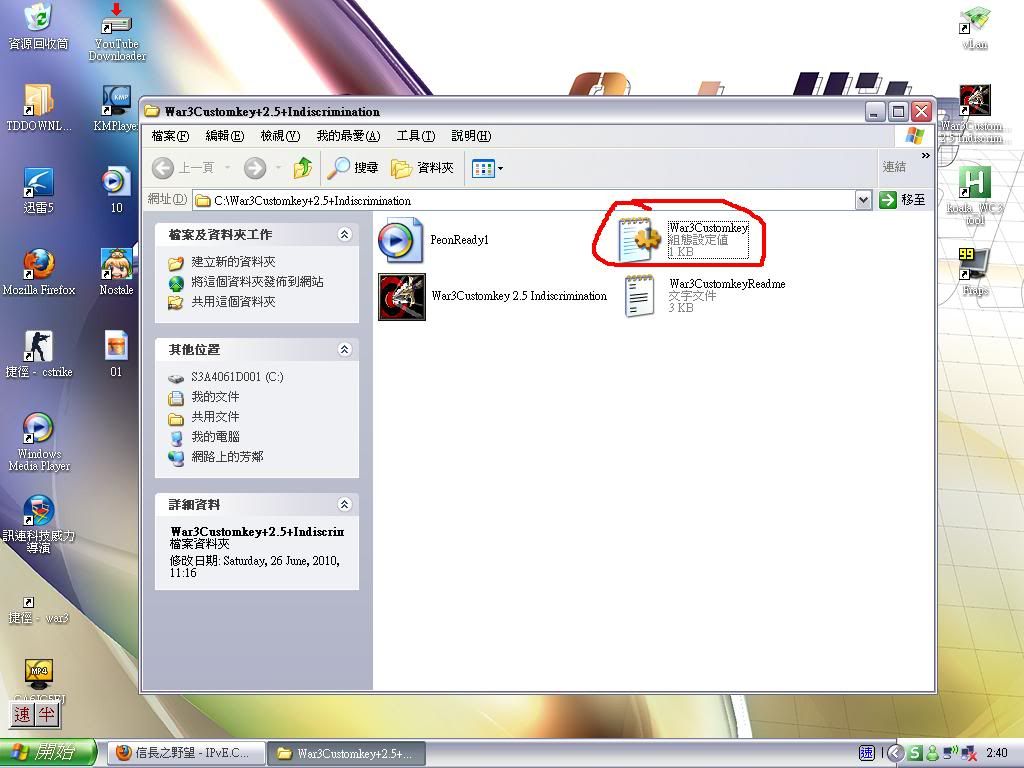
Task: Collapse the 檔案及資料夾工作 panel
Action: coord(344,235)
